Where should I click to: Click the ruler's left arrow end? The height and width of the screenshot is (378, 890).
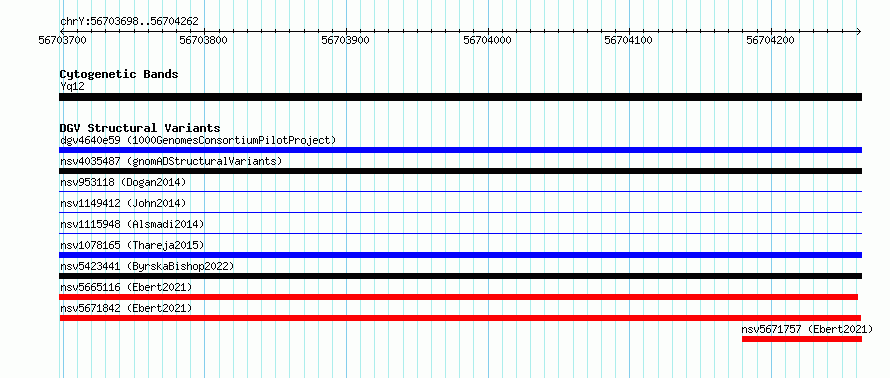coord(62,31)
